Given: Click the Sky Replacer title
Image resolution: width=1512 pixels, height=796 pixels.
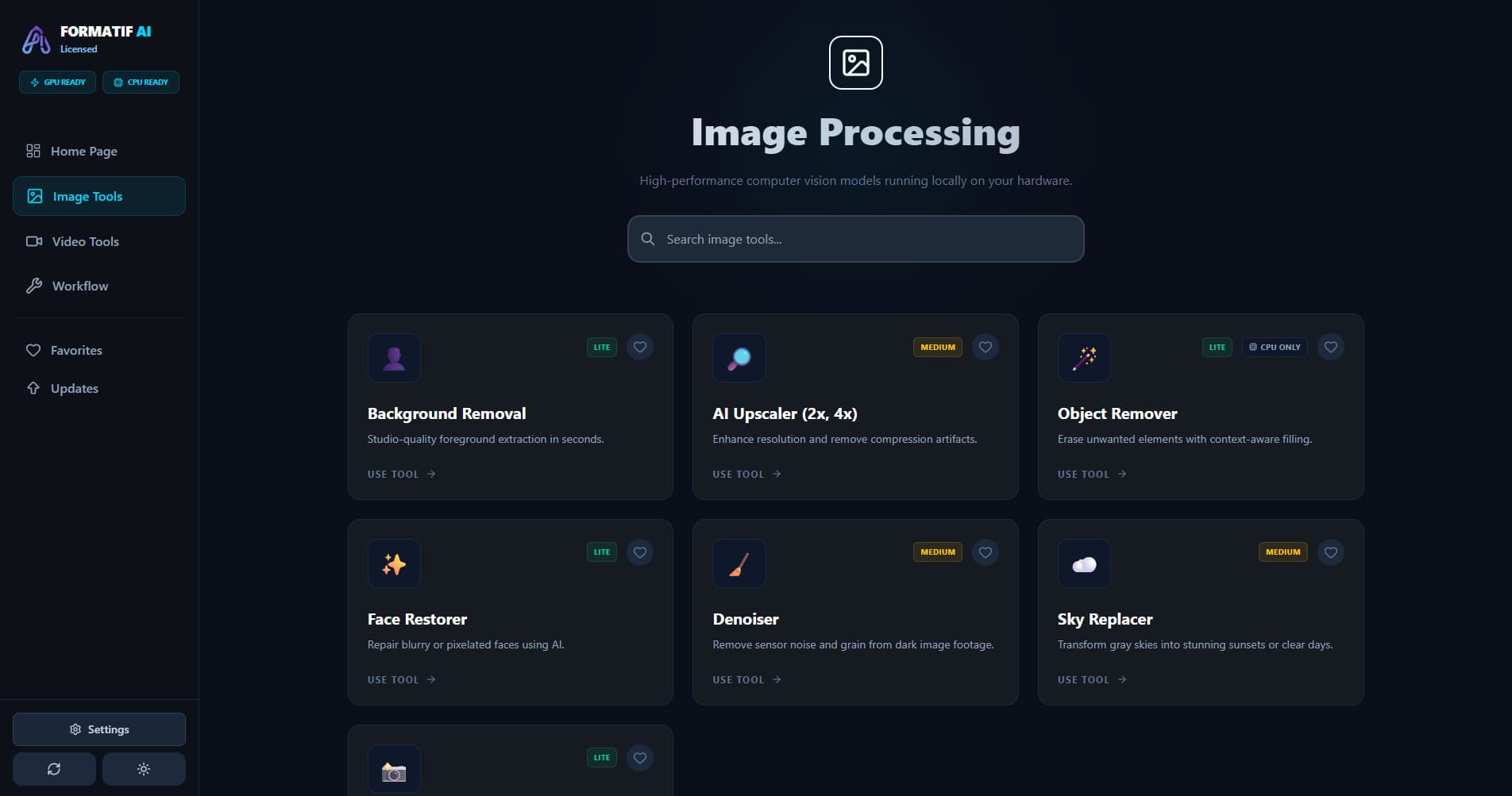Looking at the screenshot, I should click(x=1105, y=619).
